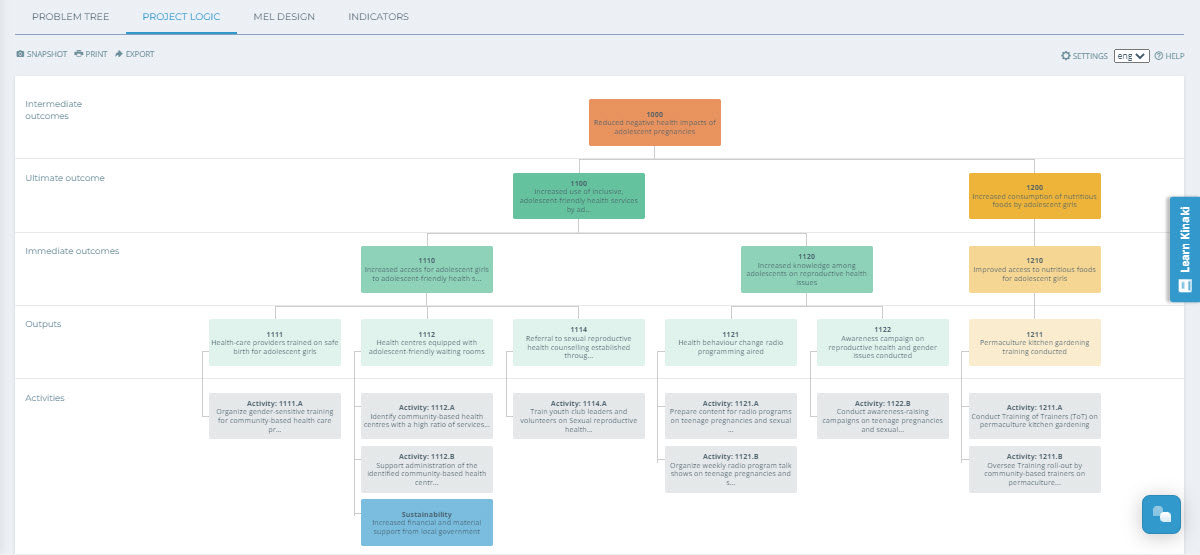Click the green outcome node 1100
This screenshot has width=1200, height=555.
(578, 196)
